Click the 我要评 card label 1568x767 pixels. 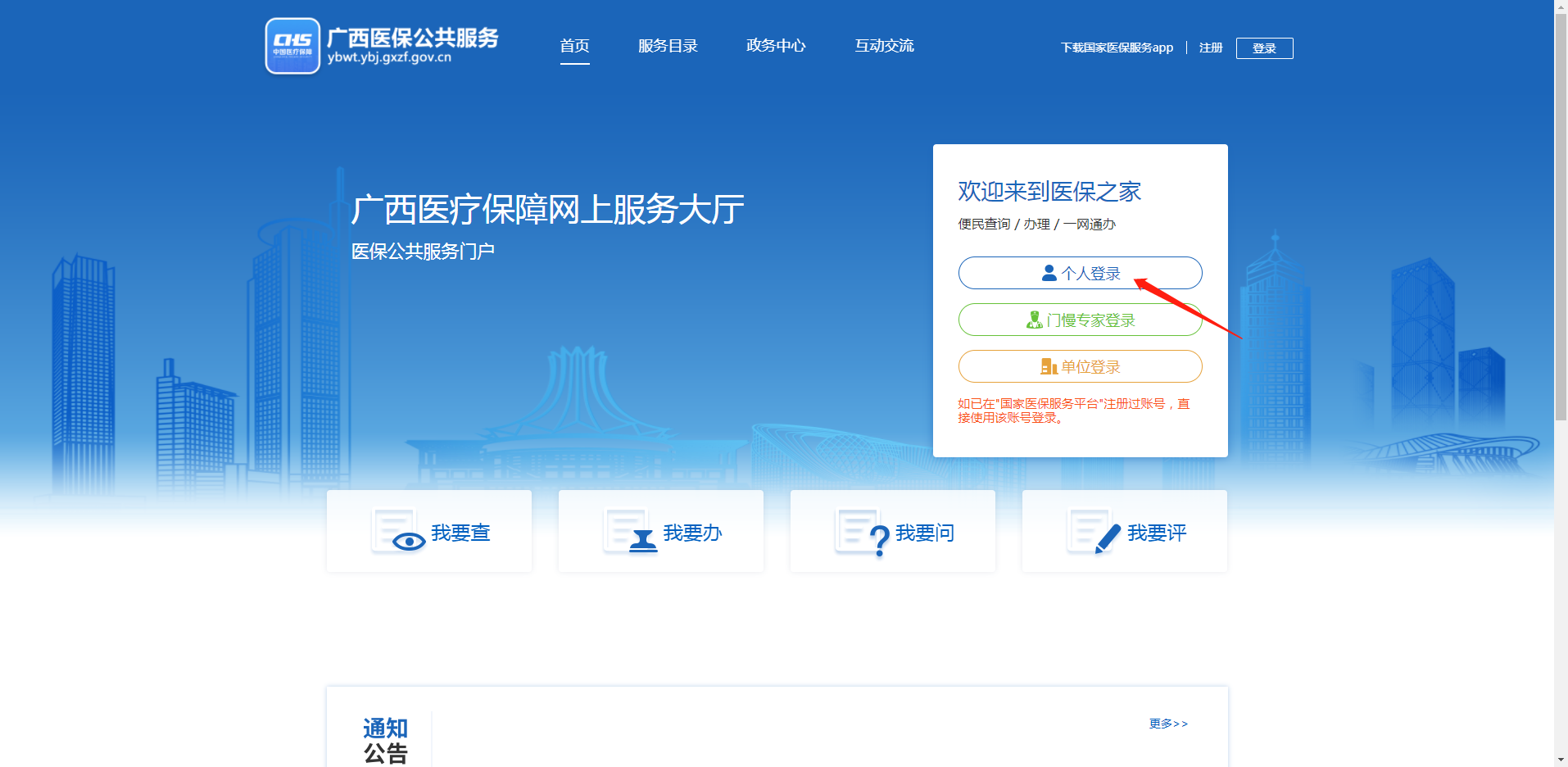(x=1156, y=533)
